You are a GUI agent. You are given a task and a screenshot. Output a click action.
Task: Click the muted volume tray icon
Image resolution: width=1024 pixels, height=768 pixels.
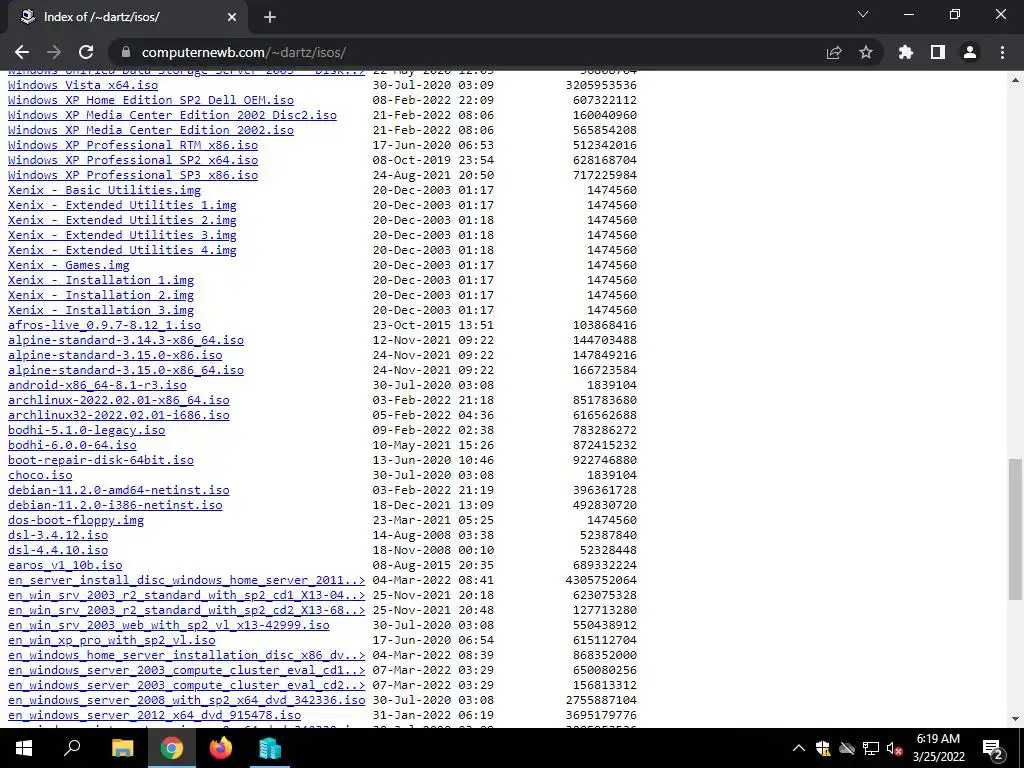click(x=894, y=748)
